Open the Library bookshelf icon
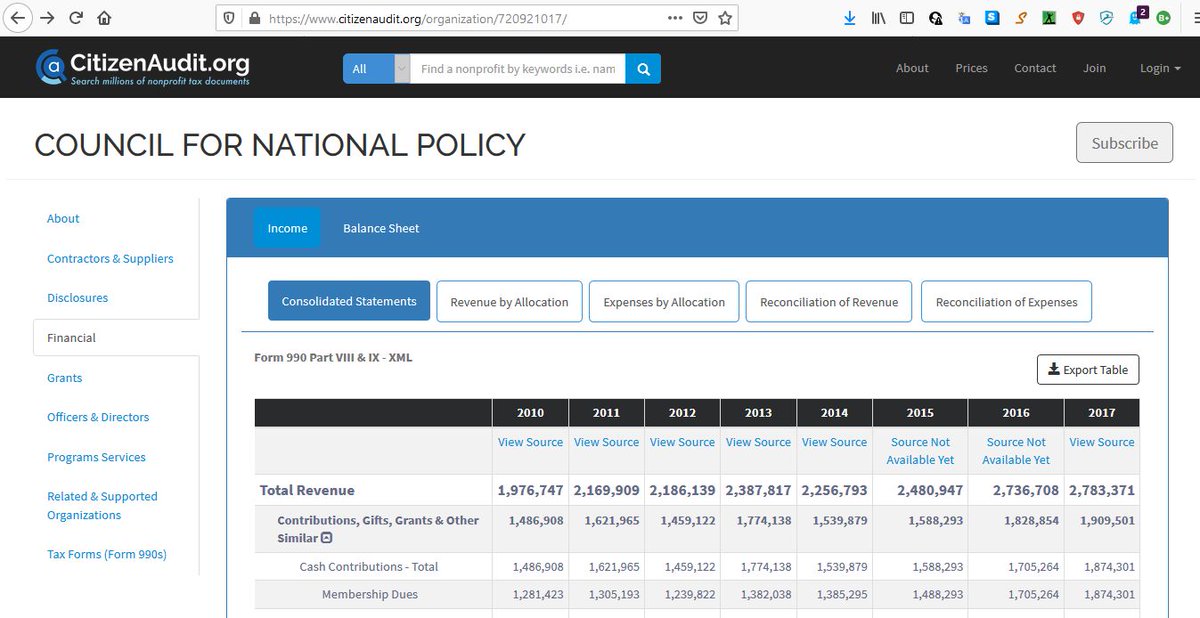 (x=879, y=18)
